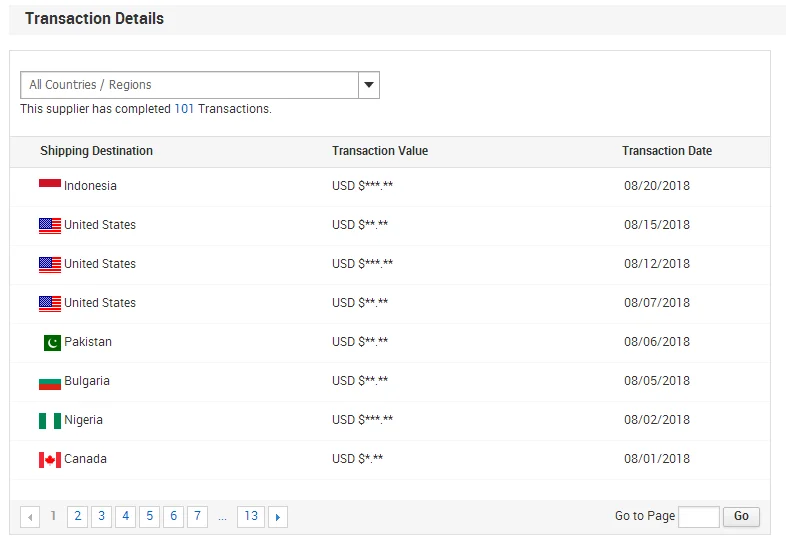This screenshot has height=549, width=786.
Task: Go to next page arrow
Action: (x=278, y=517)
